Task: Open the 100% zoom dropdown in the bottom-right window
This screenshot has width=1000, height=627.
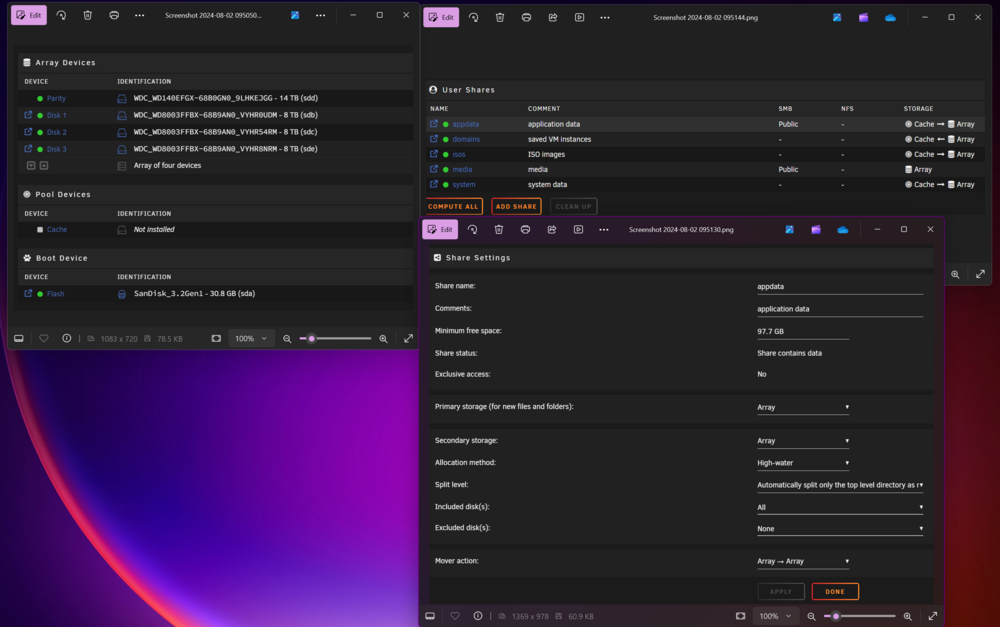Action: click(775, 616)
